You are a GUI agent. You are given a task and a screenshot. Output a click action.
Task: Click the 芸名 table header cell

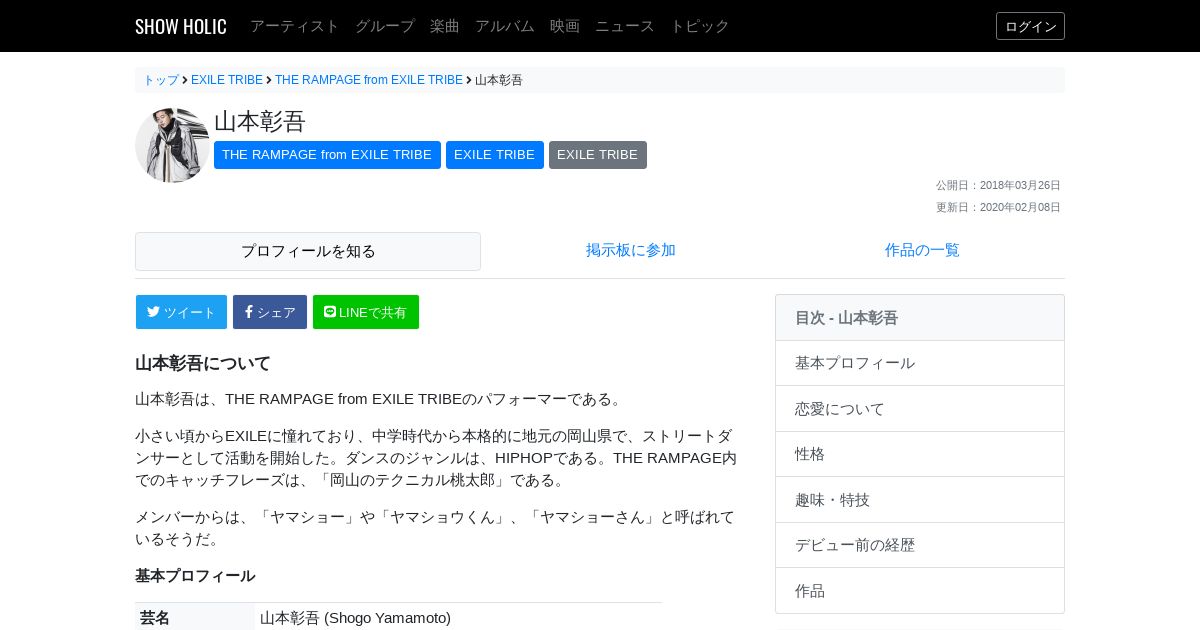[x=195, y=618]
